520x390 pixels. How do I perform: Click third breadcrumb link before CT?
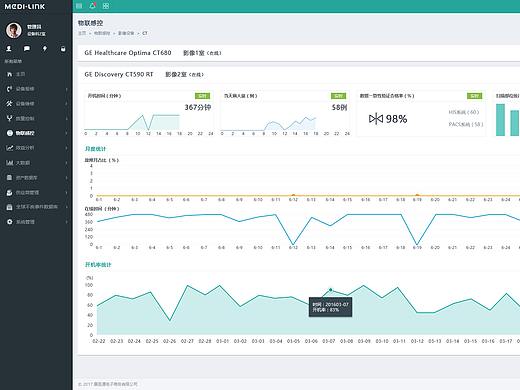tap(126, 33)
